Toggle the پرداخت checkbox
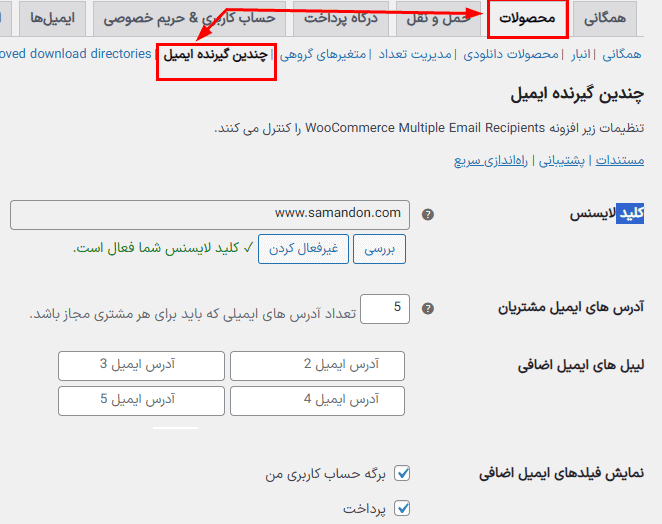The width and height of the screenshot is (662, 524). point(402,508)
